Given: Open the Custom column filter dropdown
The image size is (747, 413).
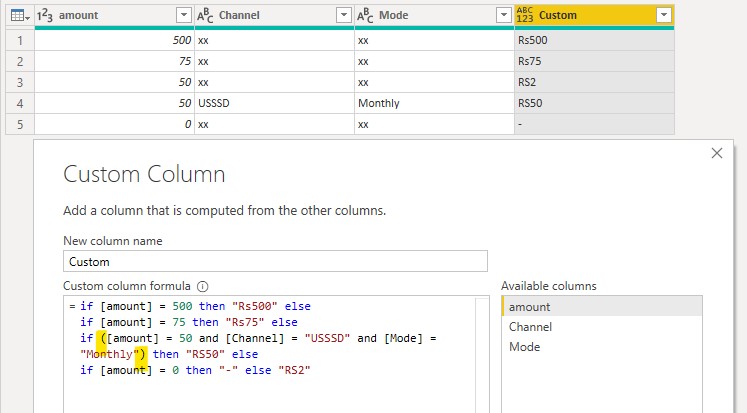Looking at the screenshot, I should (664, 15).
